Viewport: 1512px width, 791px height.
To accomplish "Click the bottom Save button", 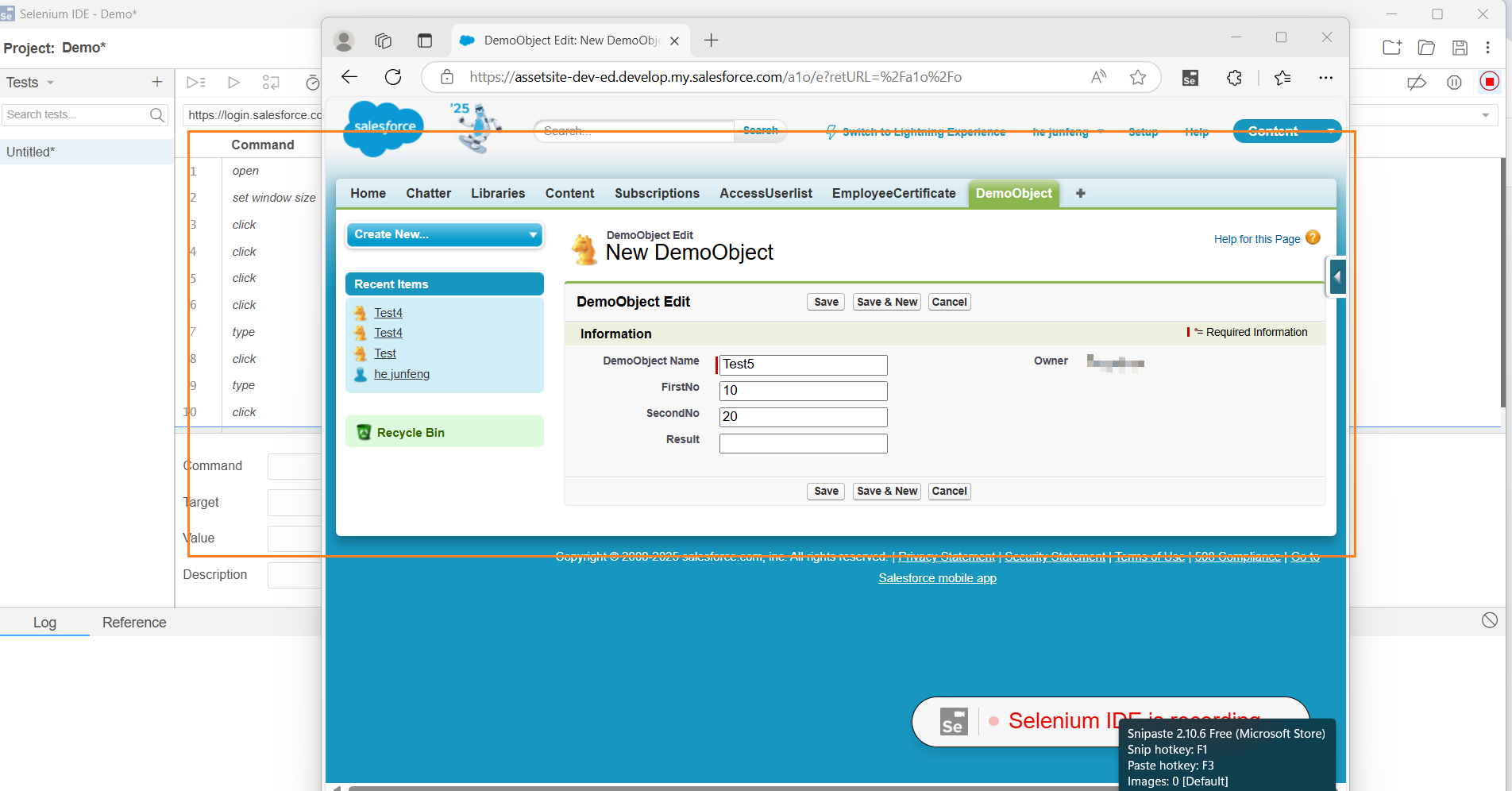I will 826,491.
